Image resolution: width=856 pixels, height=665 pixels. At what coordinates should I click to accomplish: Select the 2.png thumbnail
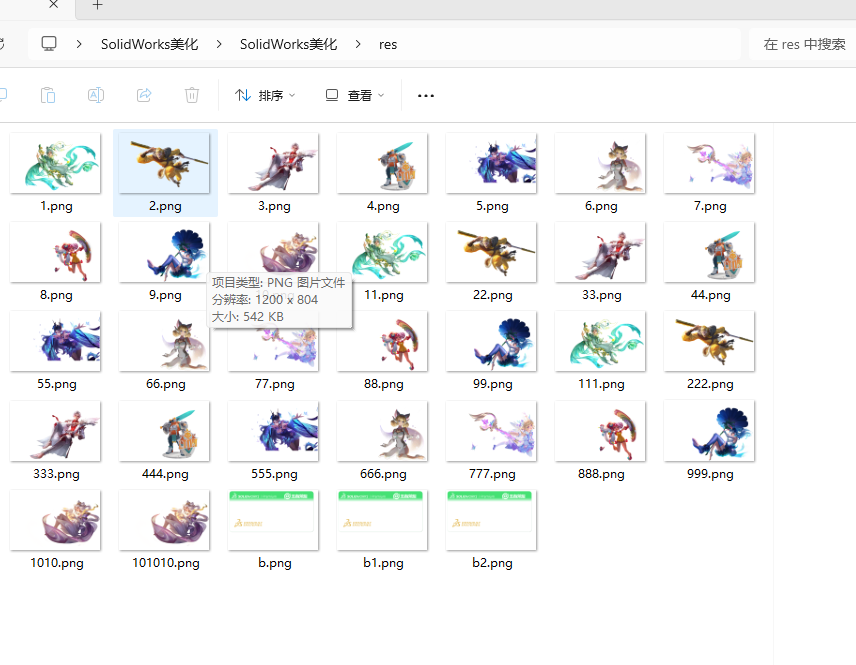pos(164,163)
